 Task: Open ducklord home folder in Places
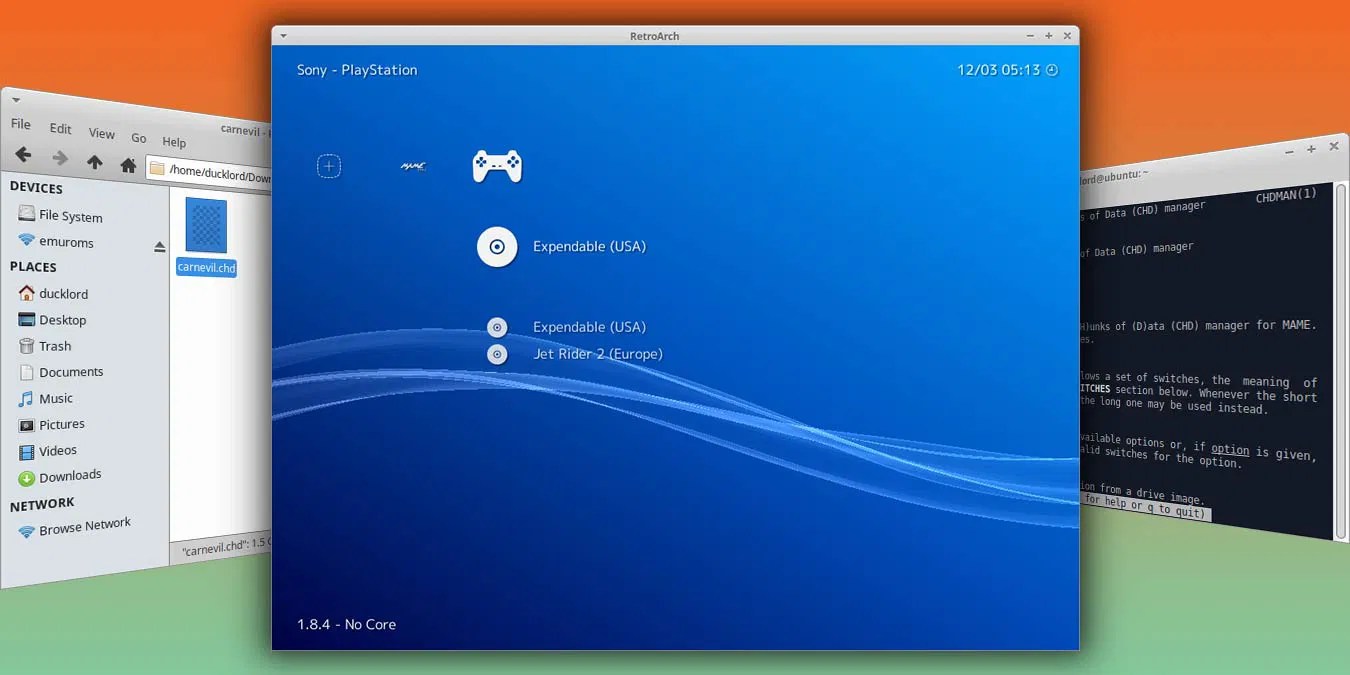click(54, 294)
